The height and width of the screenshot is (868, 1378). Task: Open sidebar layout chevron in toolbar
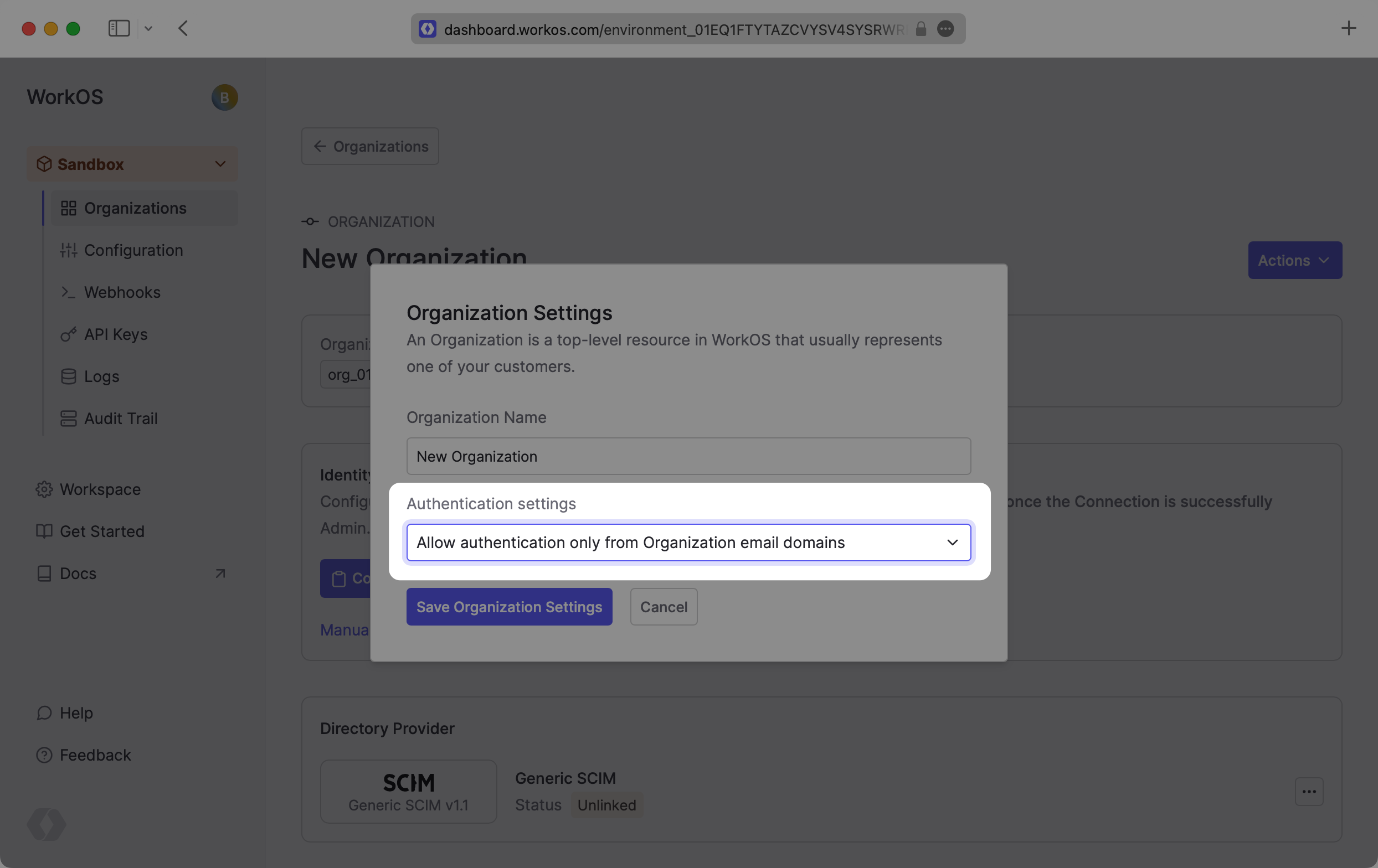pos(148,29)
